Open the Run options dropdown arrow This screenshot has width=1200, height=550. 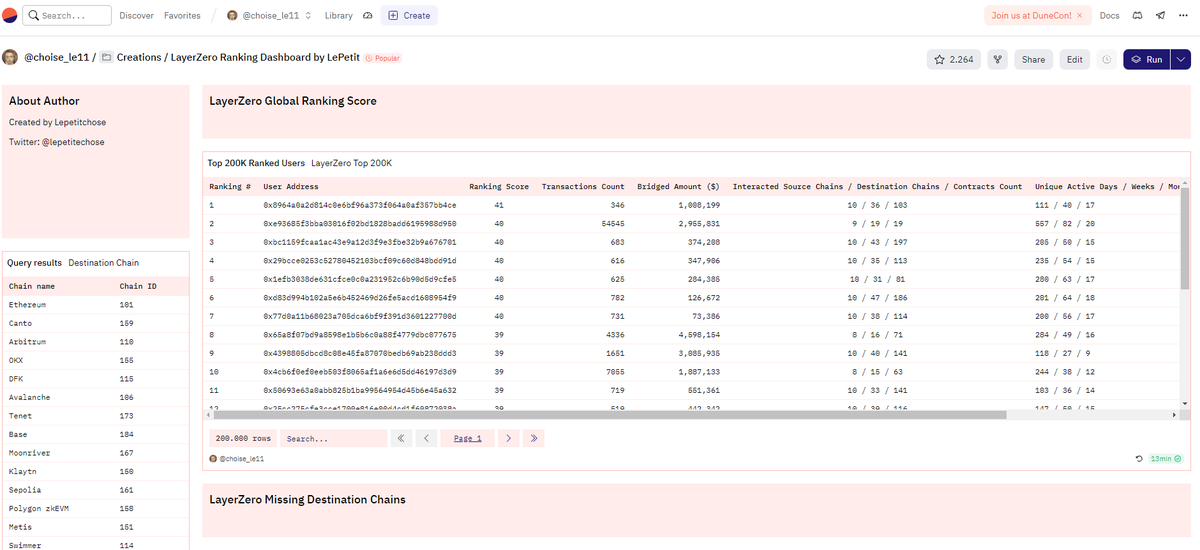click(1181, 60)
